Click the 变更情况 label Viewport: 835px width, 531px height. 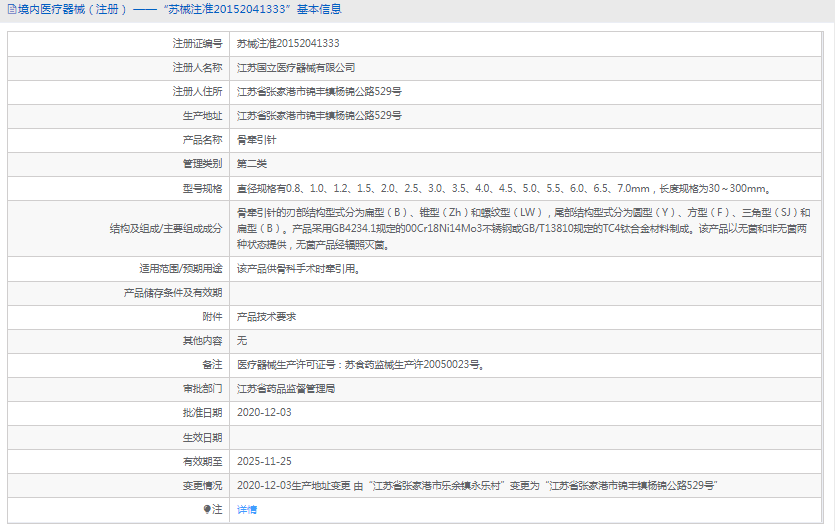[x=202, y=486]
